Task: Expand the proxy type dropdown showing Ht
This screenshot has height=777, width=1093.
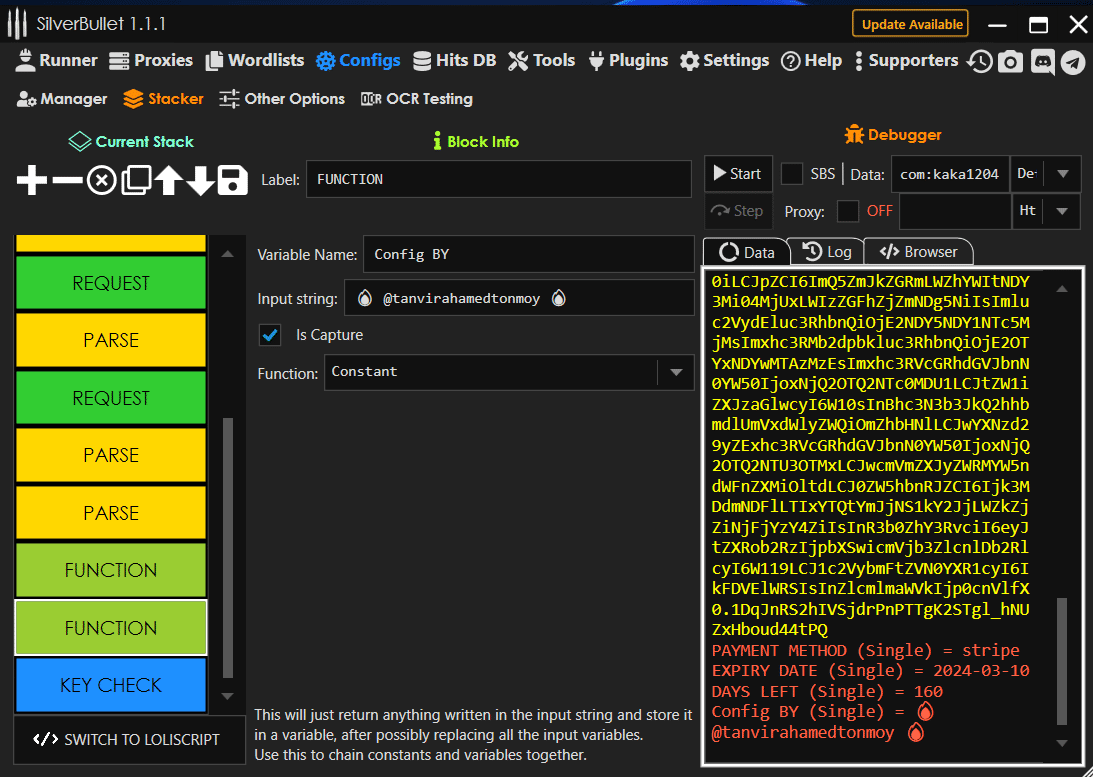Action: coord(1061,211)
